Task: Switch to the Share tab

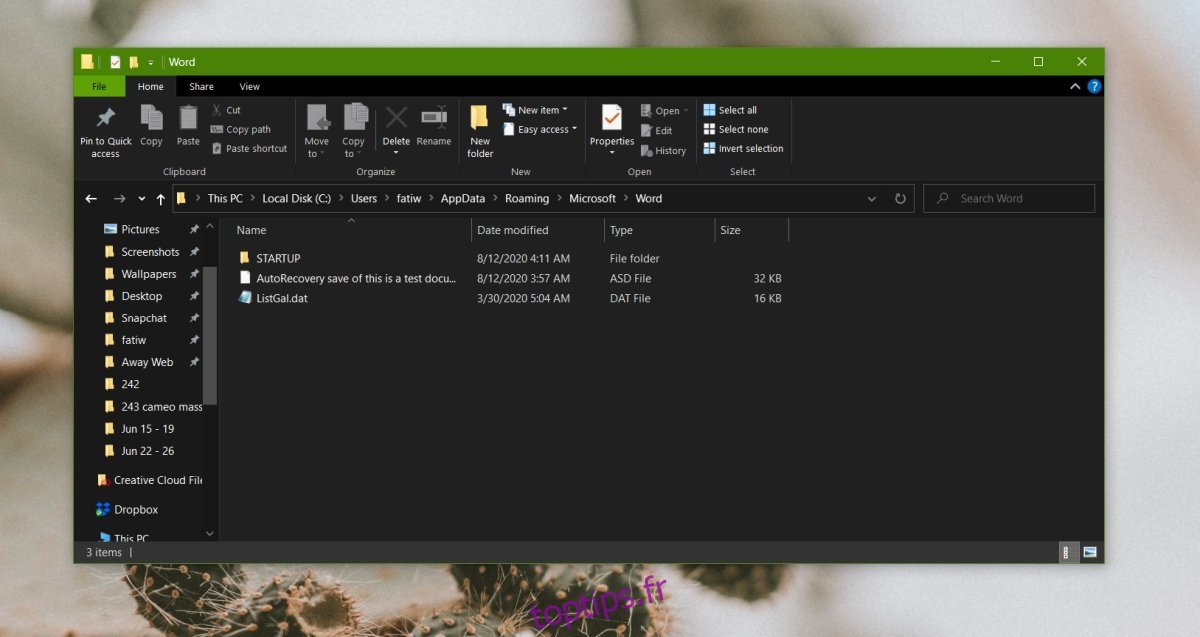Action: coord(201,87)
